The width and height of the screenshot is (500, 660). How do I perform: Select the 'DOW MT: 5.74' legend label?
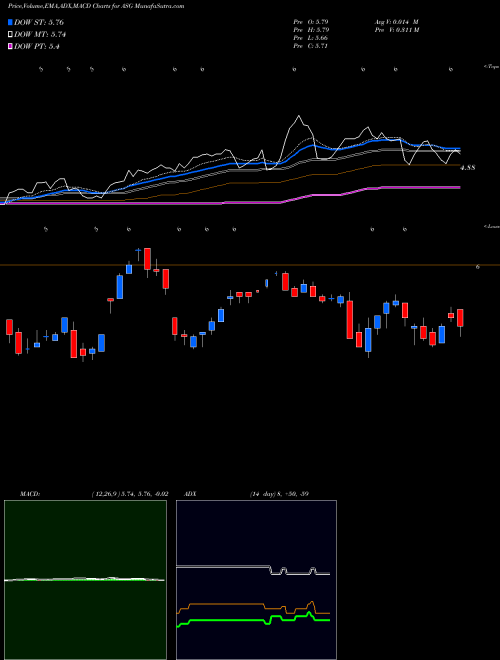point(40,35)
